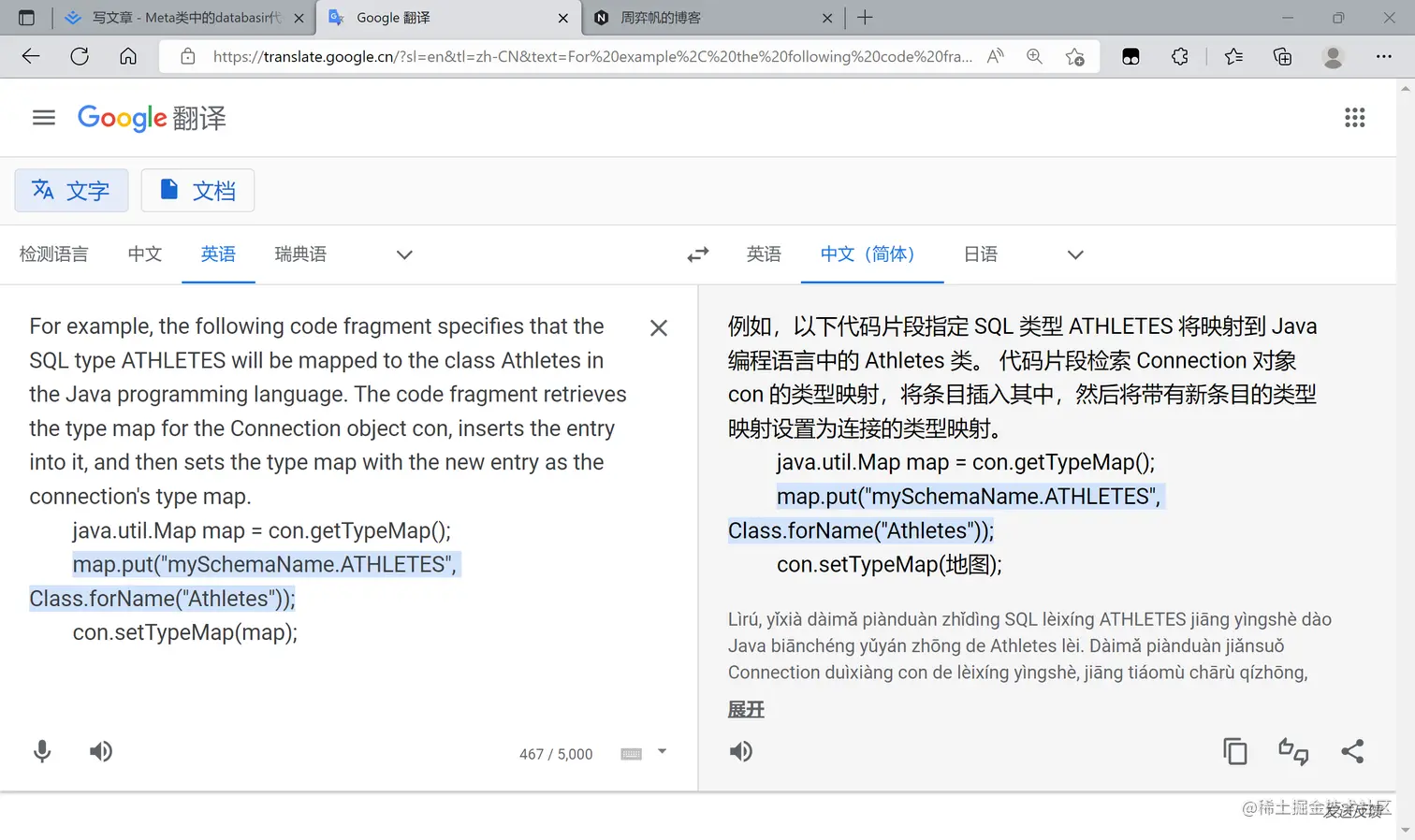The image size is (1415, 840).
Task: Copy the translation to clipboard
Action: [x=1235, y=751]
